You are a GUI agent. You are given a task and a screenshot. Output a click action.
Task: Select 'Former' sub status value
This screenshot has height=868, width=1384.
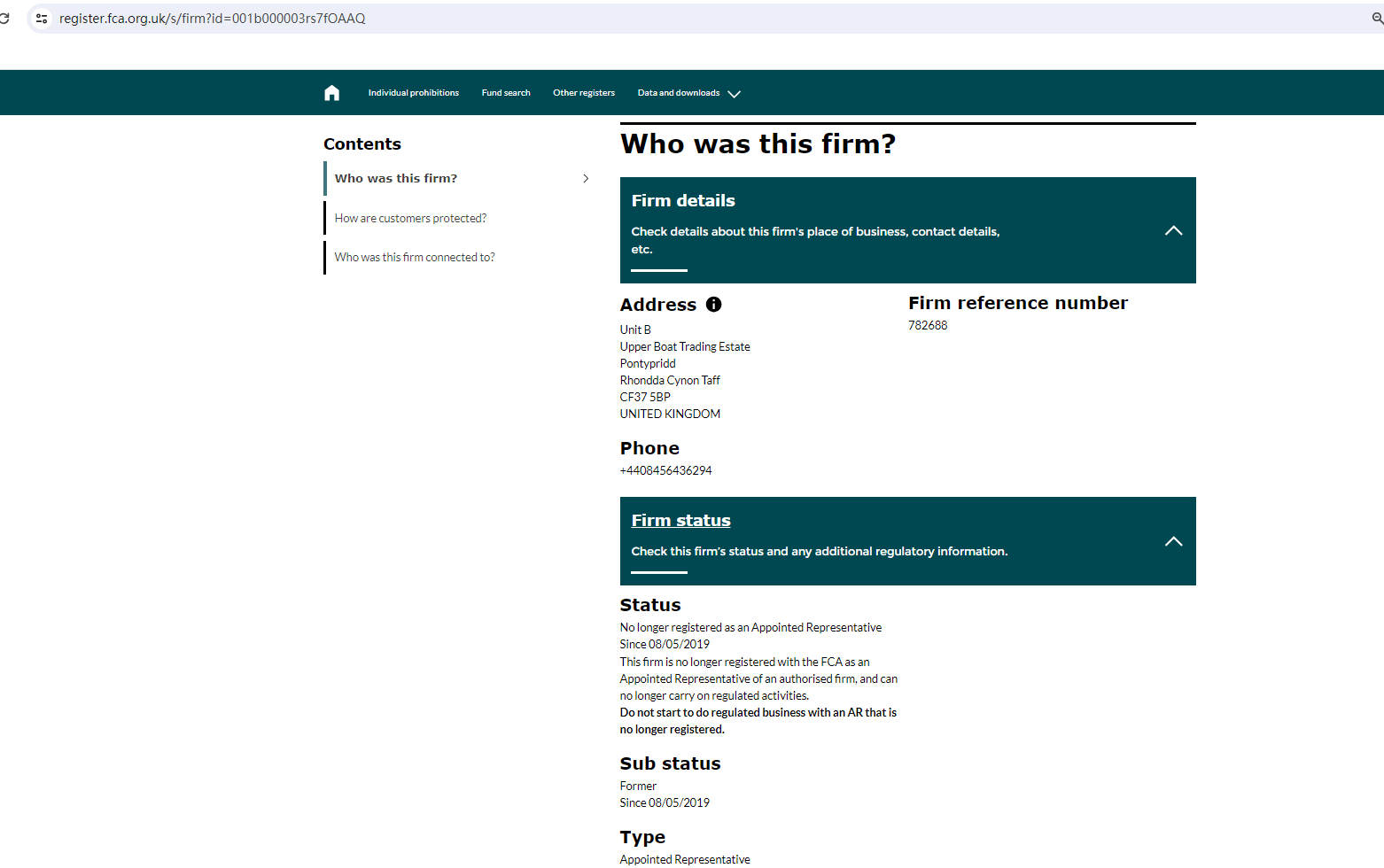tap(638, 786)
